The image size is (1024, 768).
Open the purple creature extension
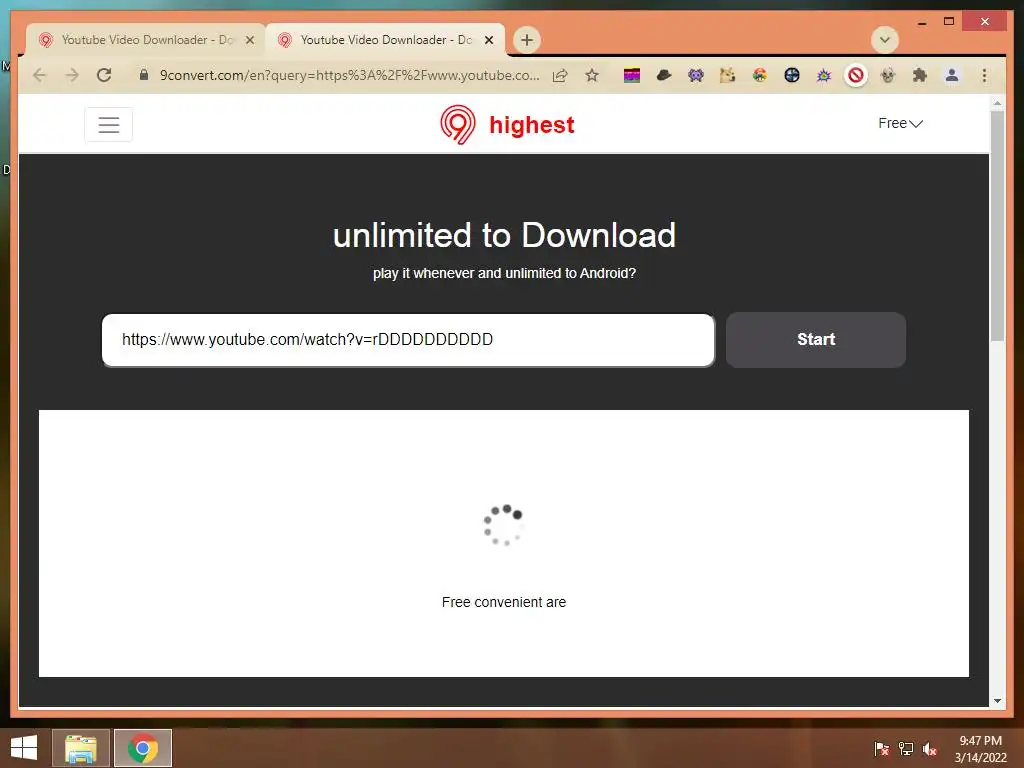coord(696,75)
